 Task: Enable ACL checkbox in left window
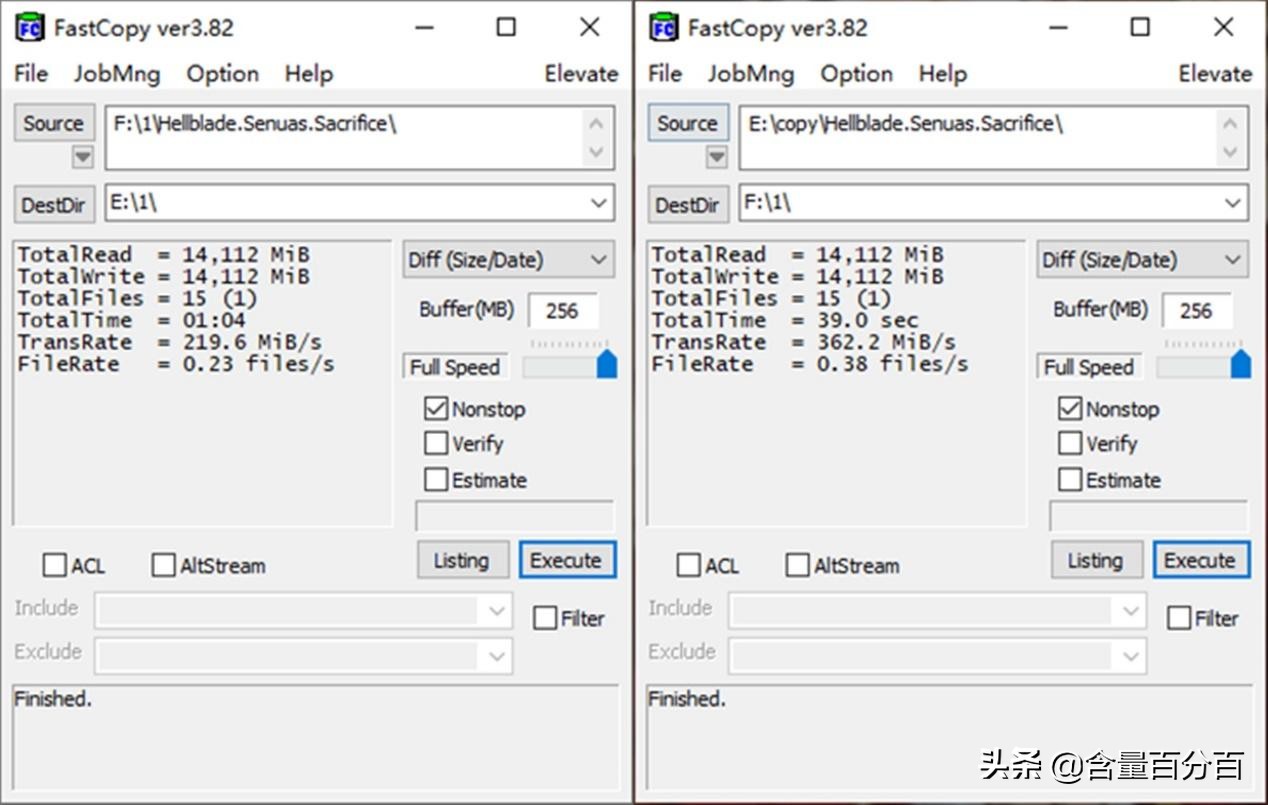pyautogui.click(x=54, y=565)
